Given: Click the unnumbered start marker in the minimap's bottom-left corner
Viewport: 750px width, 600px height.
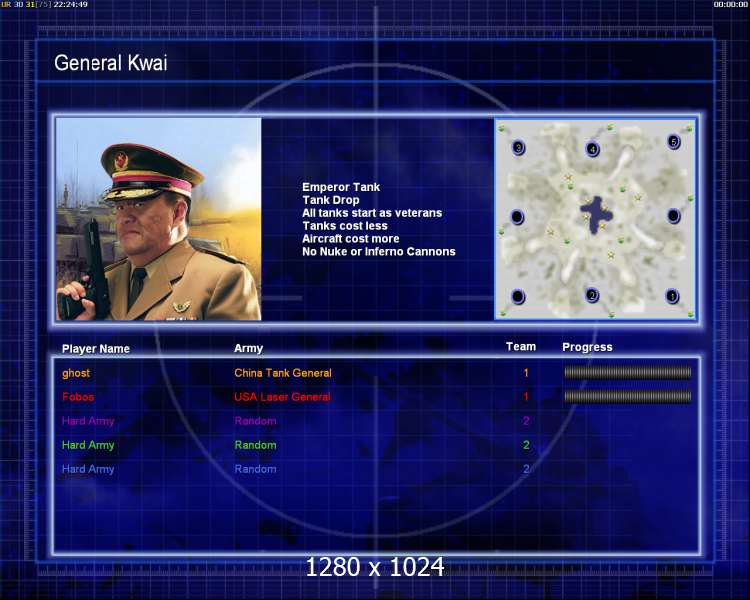Looking at the screenshot, I should tap(518, 297).
